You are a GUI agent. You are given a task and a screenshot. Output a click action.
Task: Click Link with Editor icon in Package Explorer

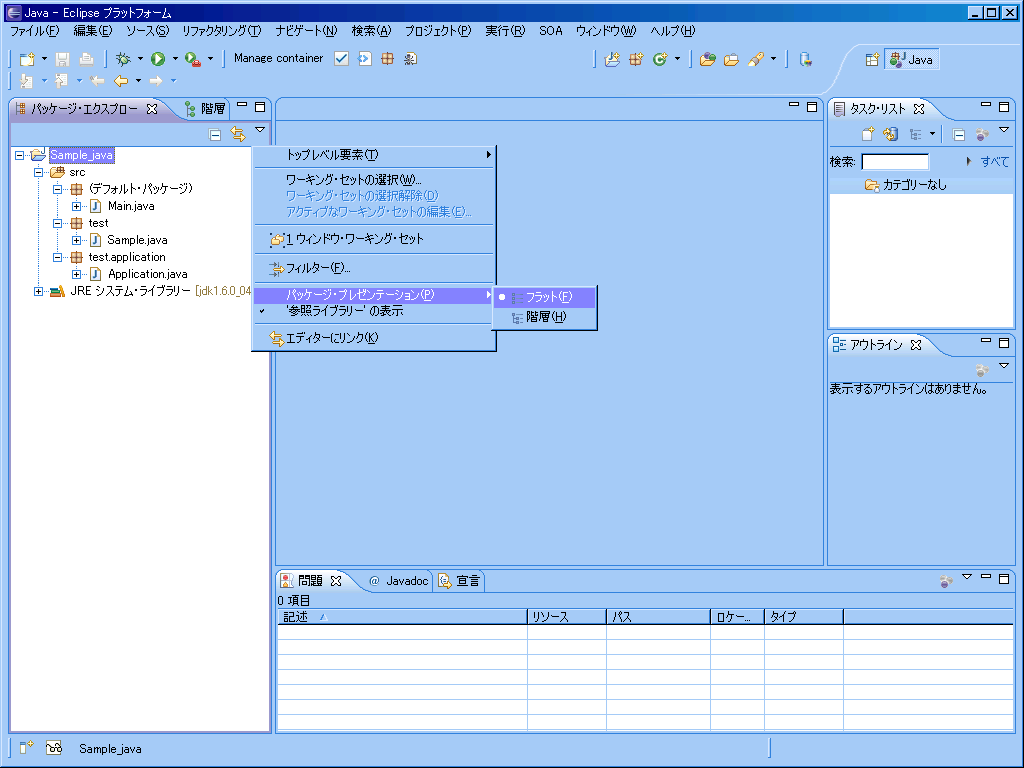(x=238, y=134)
